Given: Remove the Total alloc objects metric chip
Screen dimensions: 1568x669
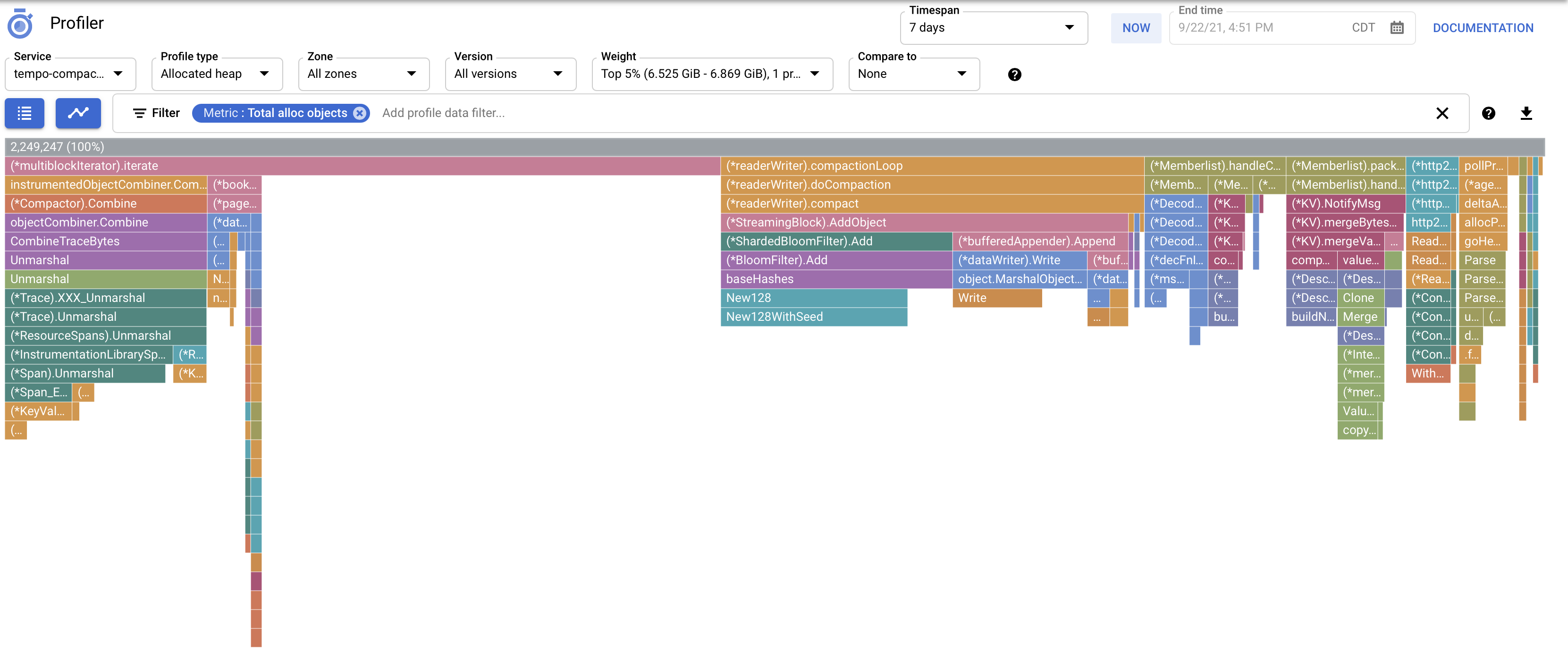Looking at the screenshot, I should tap(360, 112).
